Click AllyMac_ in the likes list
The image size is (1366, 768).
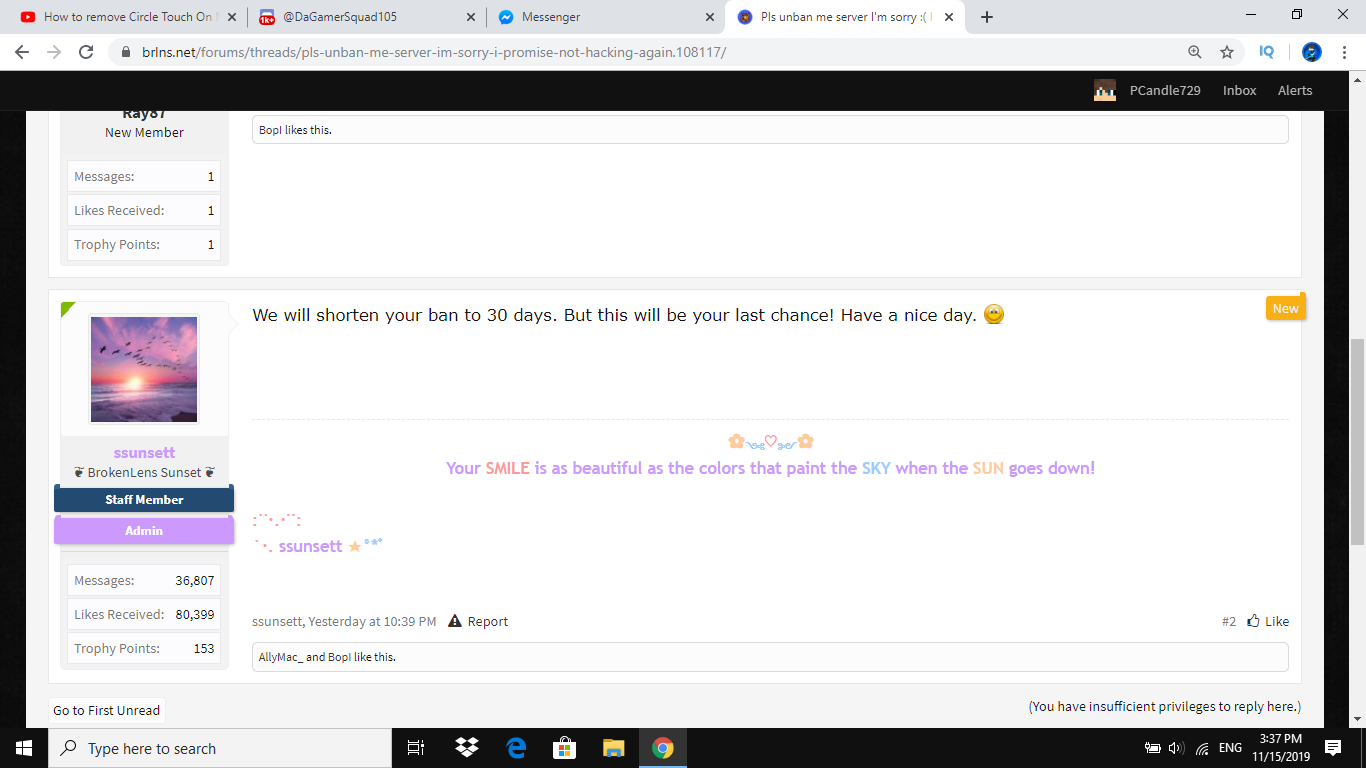[x=281, y=657]
